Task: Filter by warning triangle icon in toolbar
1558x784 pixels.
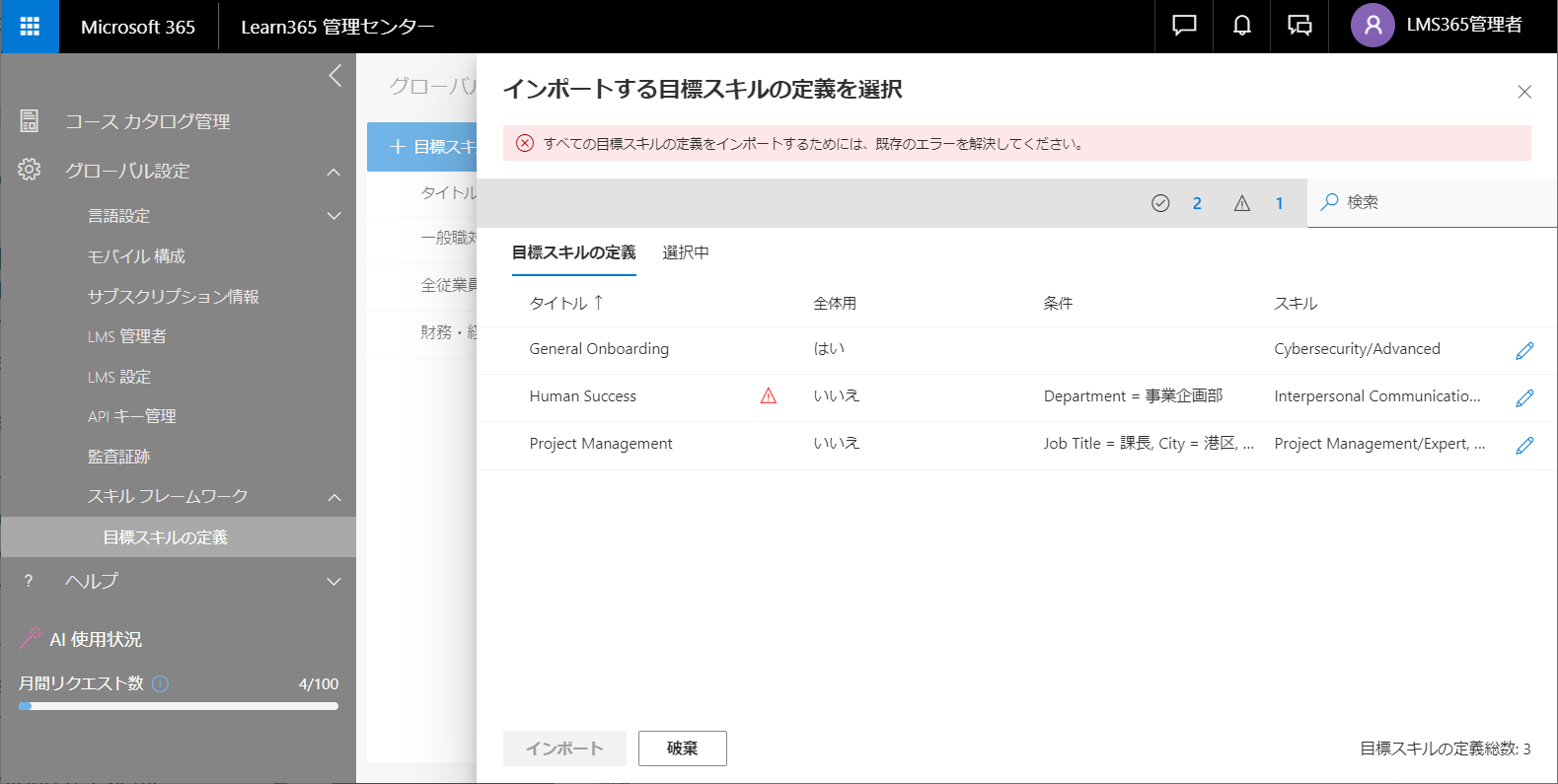Action: [1242, 203]
